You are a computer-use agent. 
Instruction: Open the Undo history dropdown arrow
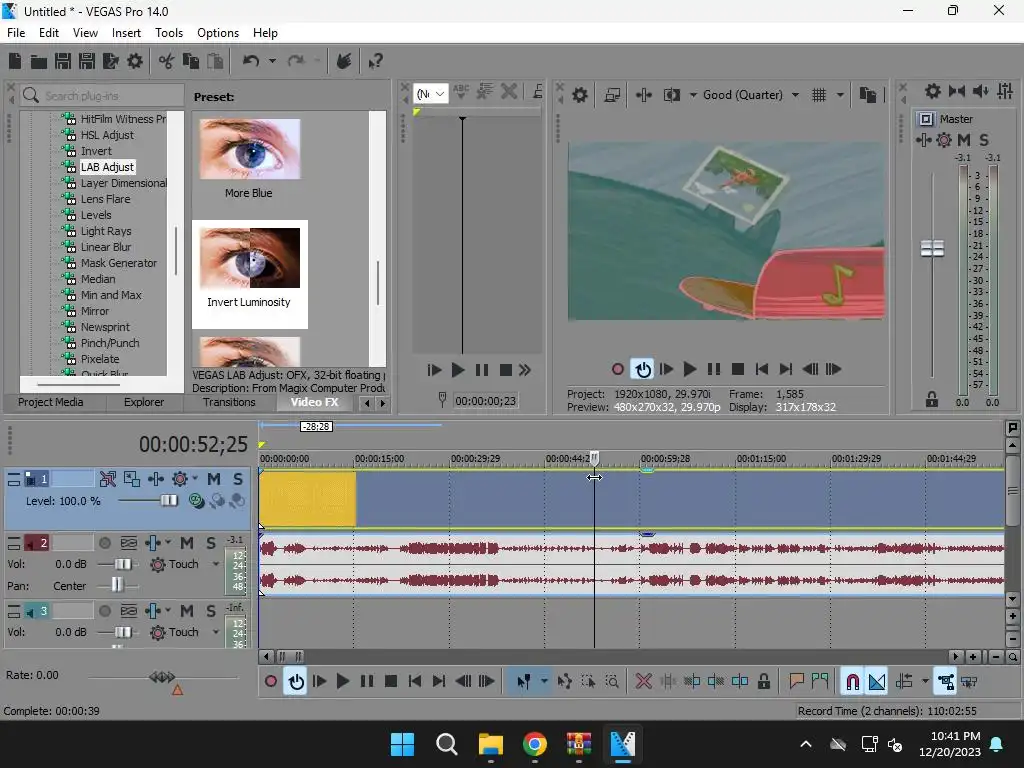tap(272, 61)
